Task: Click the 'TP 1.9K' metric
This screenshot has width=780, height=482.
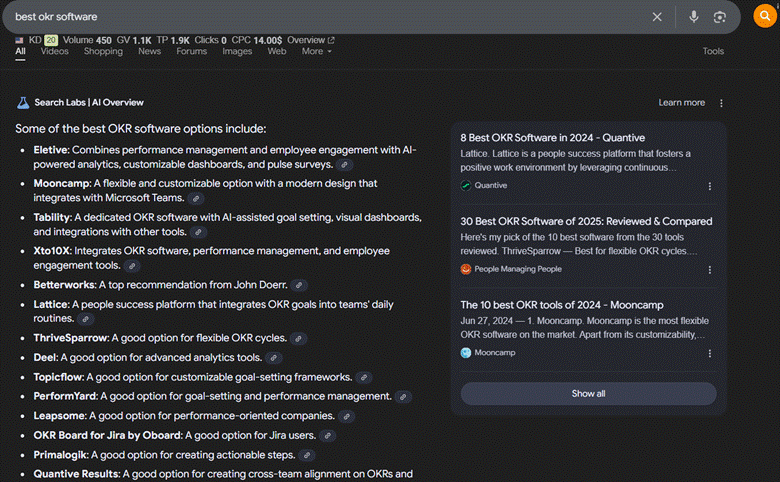Action: click(173, 40)
